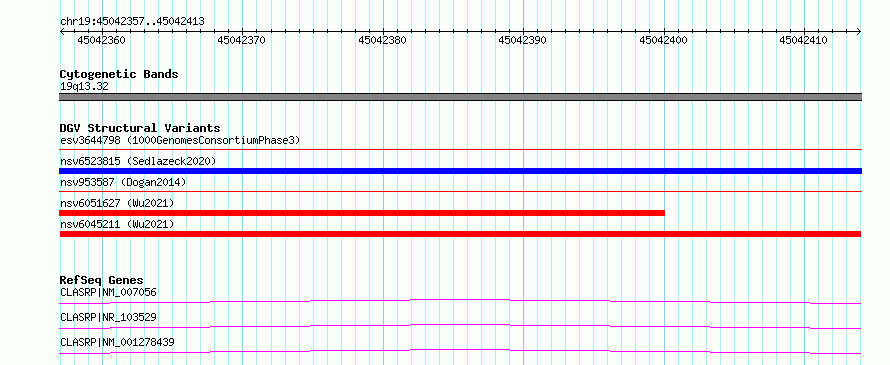
Task: Click the magenta CLASRP|NM_001278439 gene line
Action: 460,351
